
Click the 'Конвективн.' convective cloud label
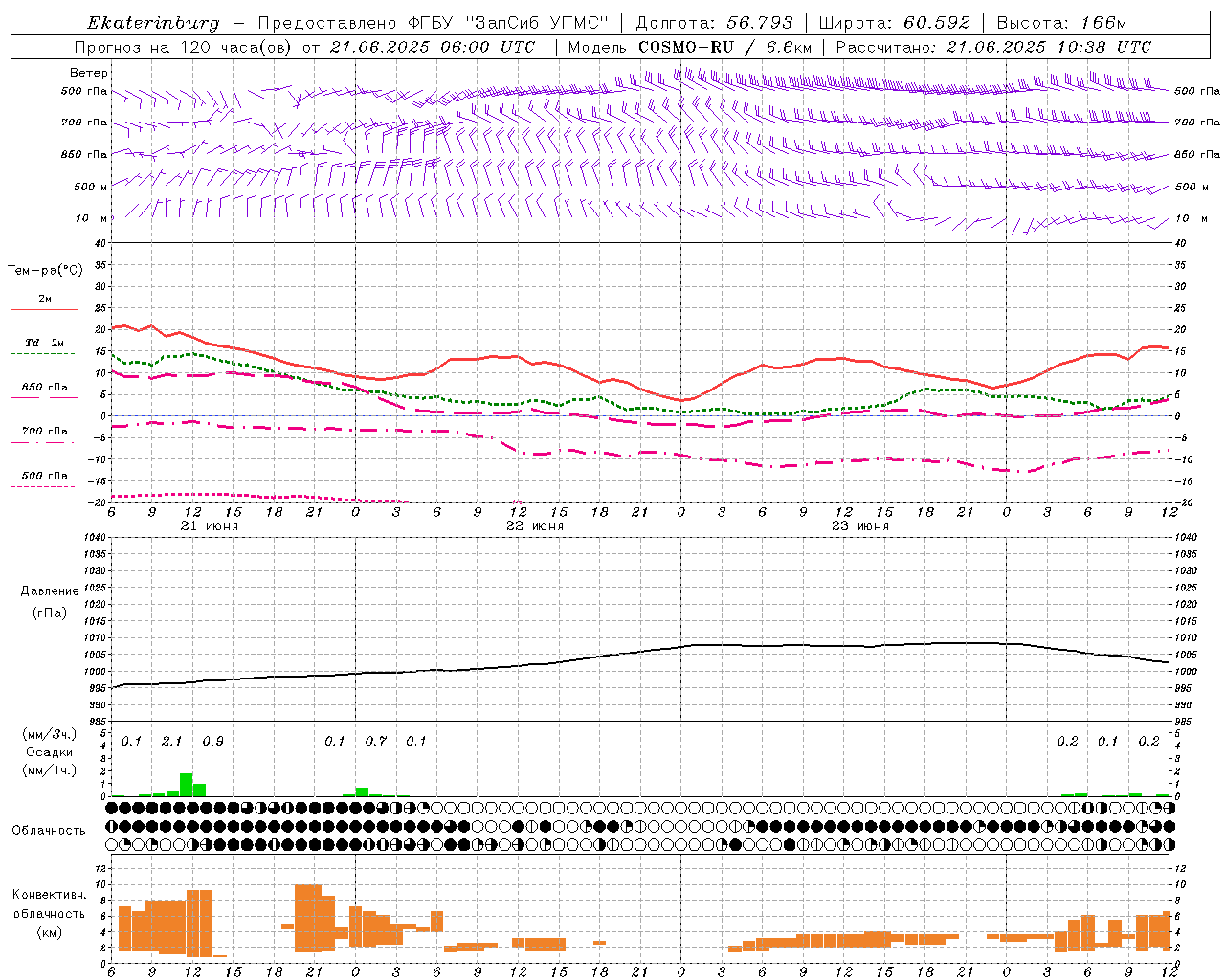pos(49,895)
